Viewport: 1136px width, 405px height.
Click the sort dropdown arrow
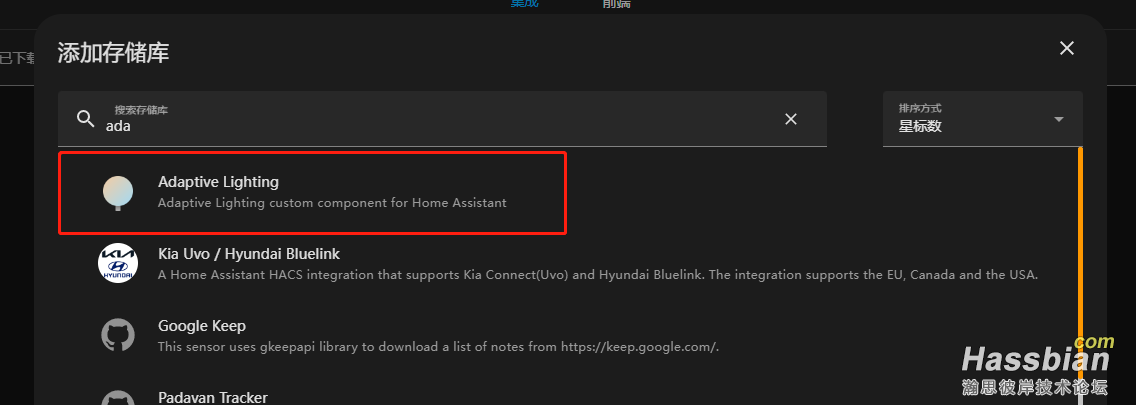[1058, 119]
